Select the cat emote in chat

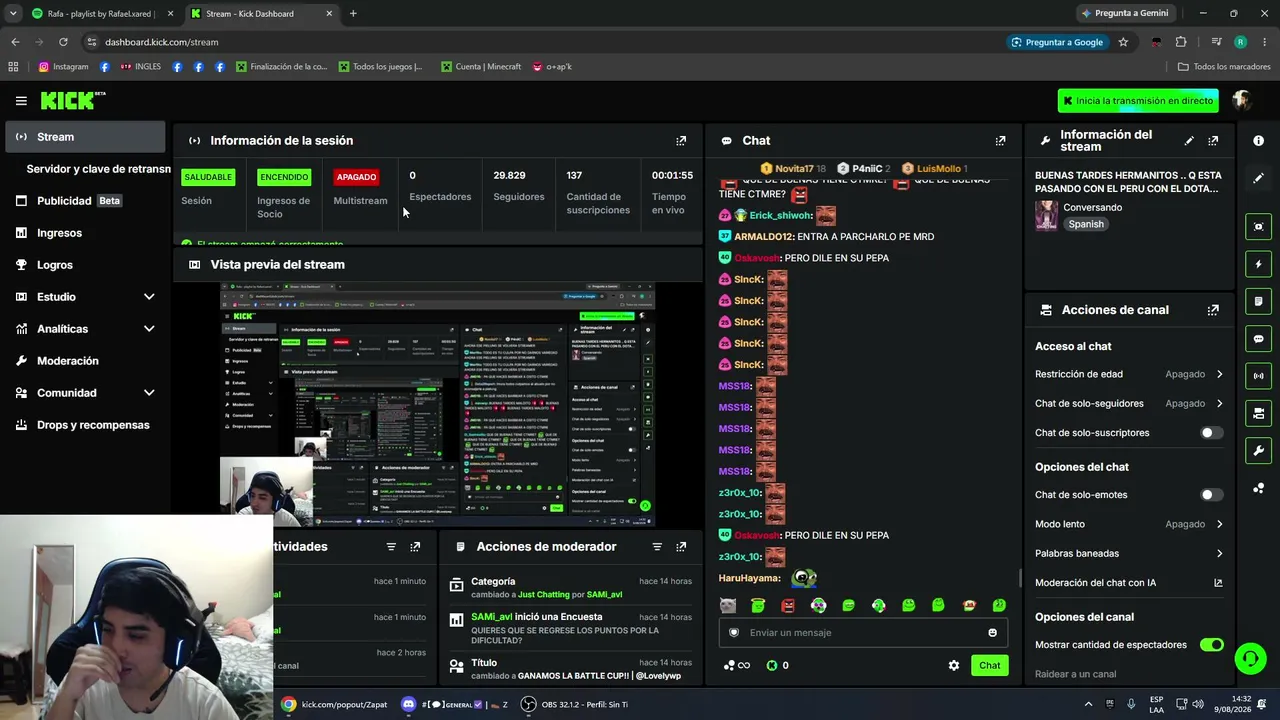728,605
